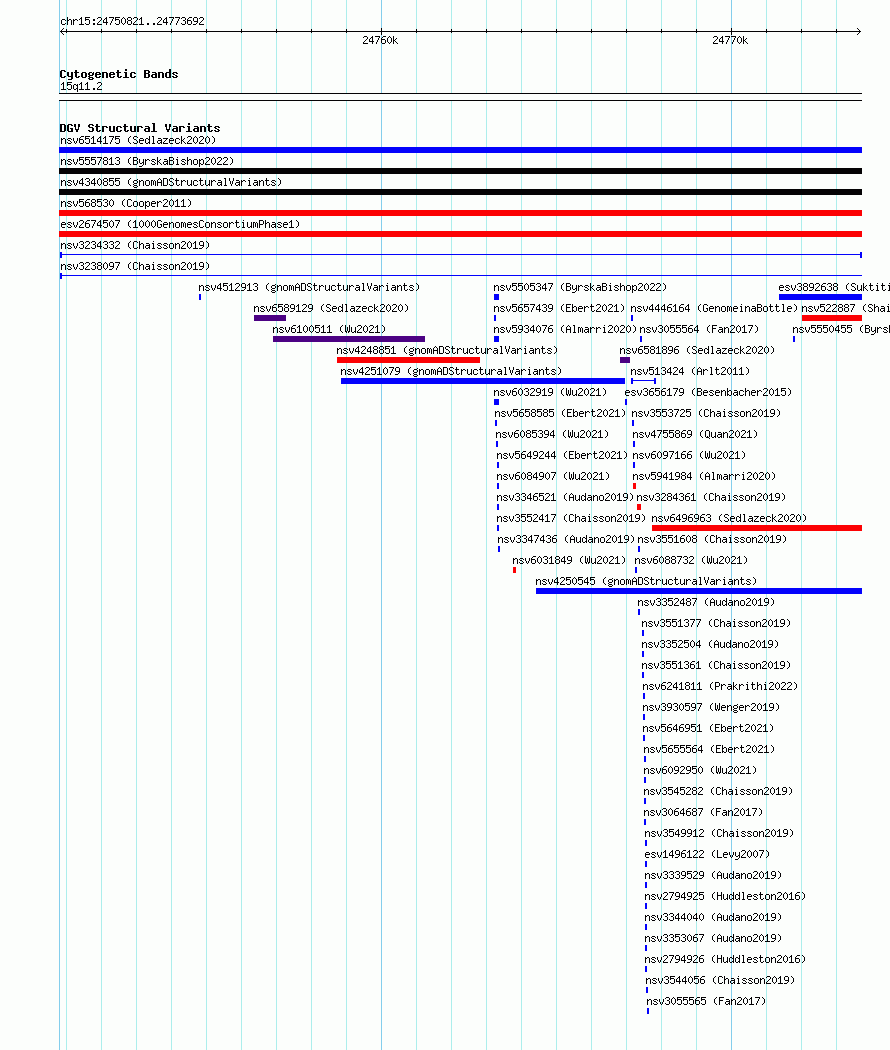This screenshot has height=1050, width=890.
Task: Click nsv4755869 (Quan2021) label
Action: (695, 434)
